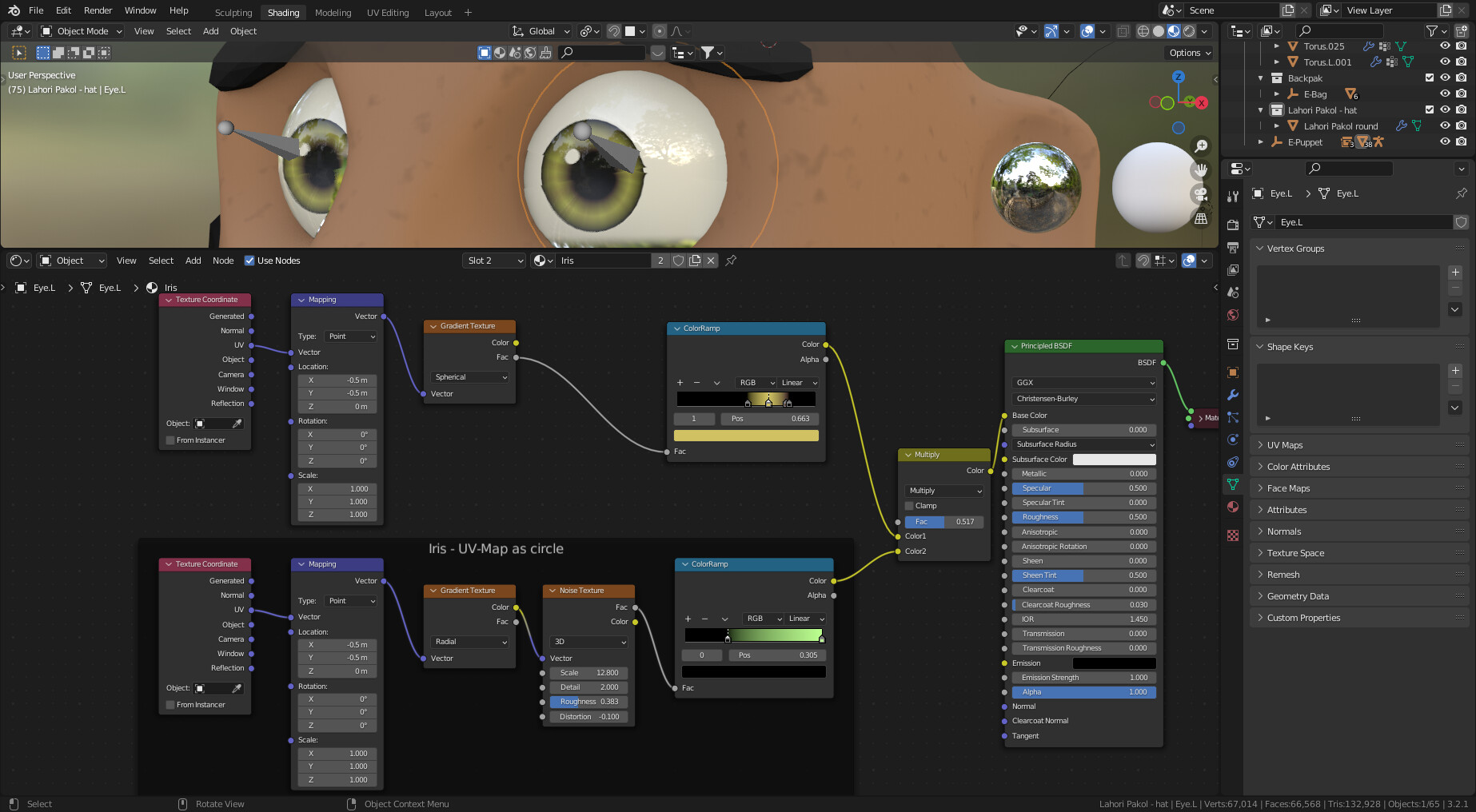1476x812 pixels.
Task: Open the Slot 2 material slot dropdown
Action: [494, 261]
